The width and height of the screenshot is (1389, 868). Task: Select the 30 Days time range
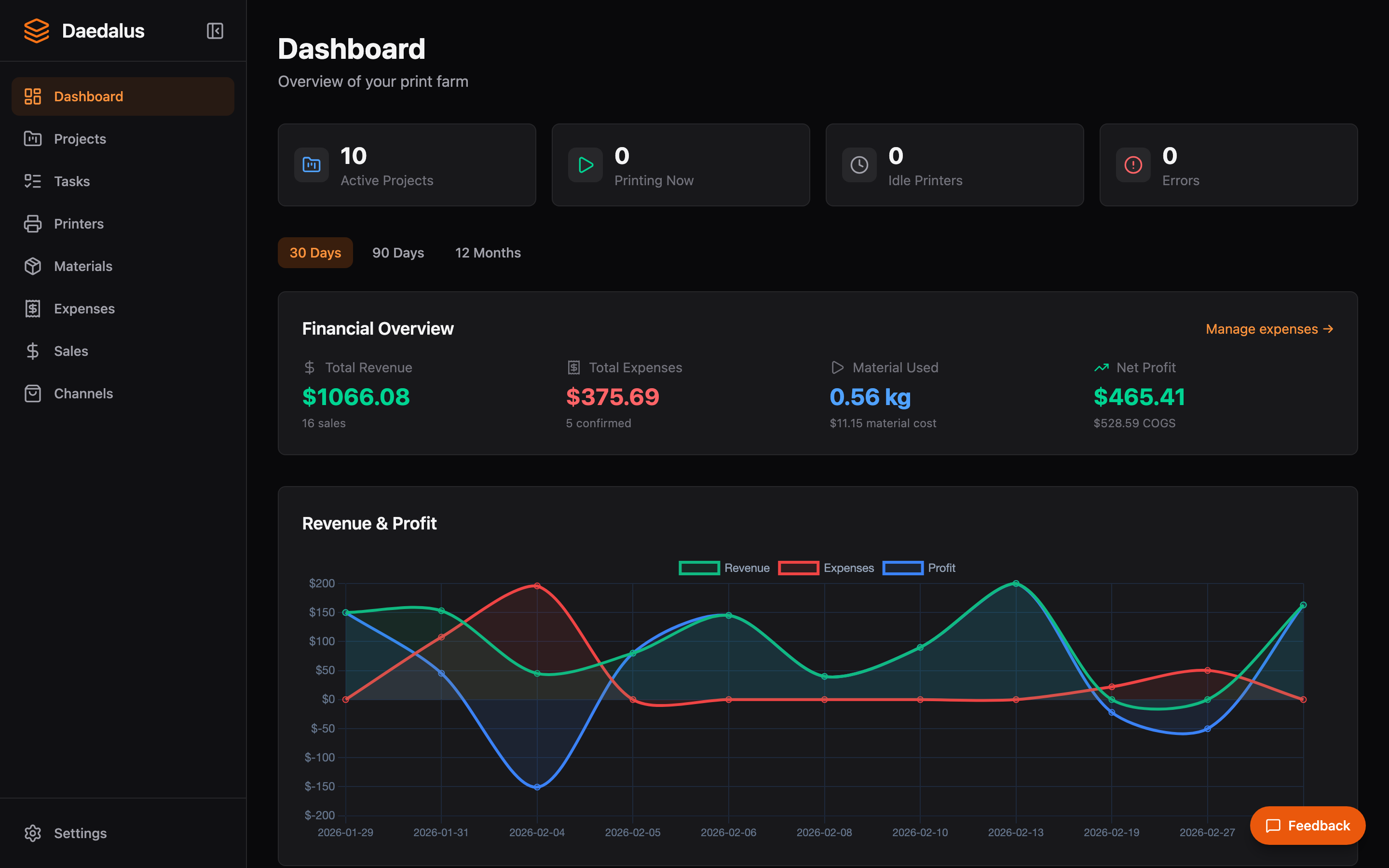tap(315, 252)
